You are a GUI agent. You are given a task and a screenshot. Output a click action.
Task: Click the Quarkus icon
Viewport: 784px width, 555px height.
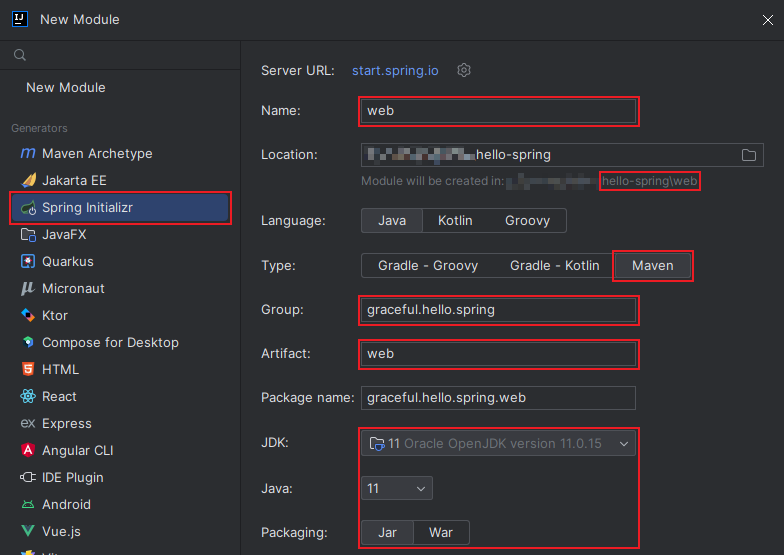28,262
